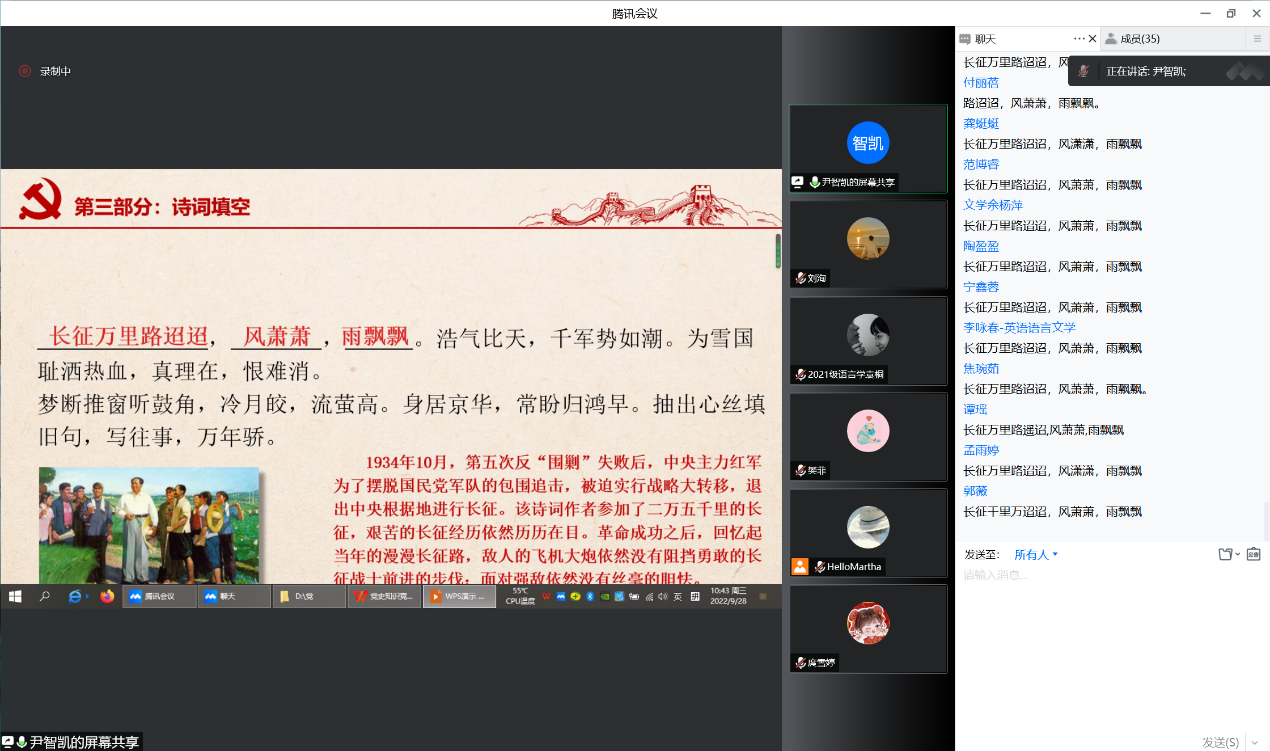Click sender name 付丽蓓 in chat
Screen dimensions: 1270x751
tap(980, 83)
